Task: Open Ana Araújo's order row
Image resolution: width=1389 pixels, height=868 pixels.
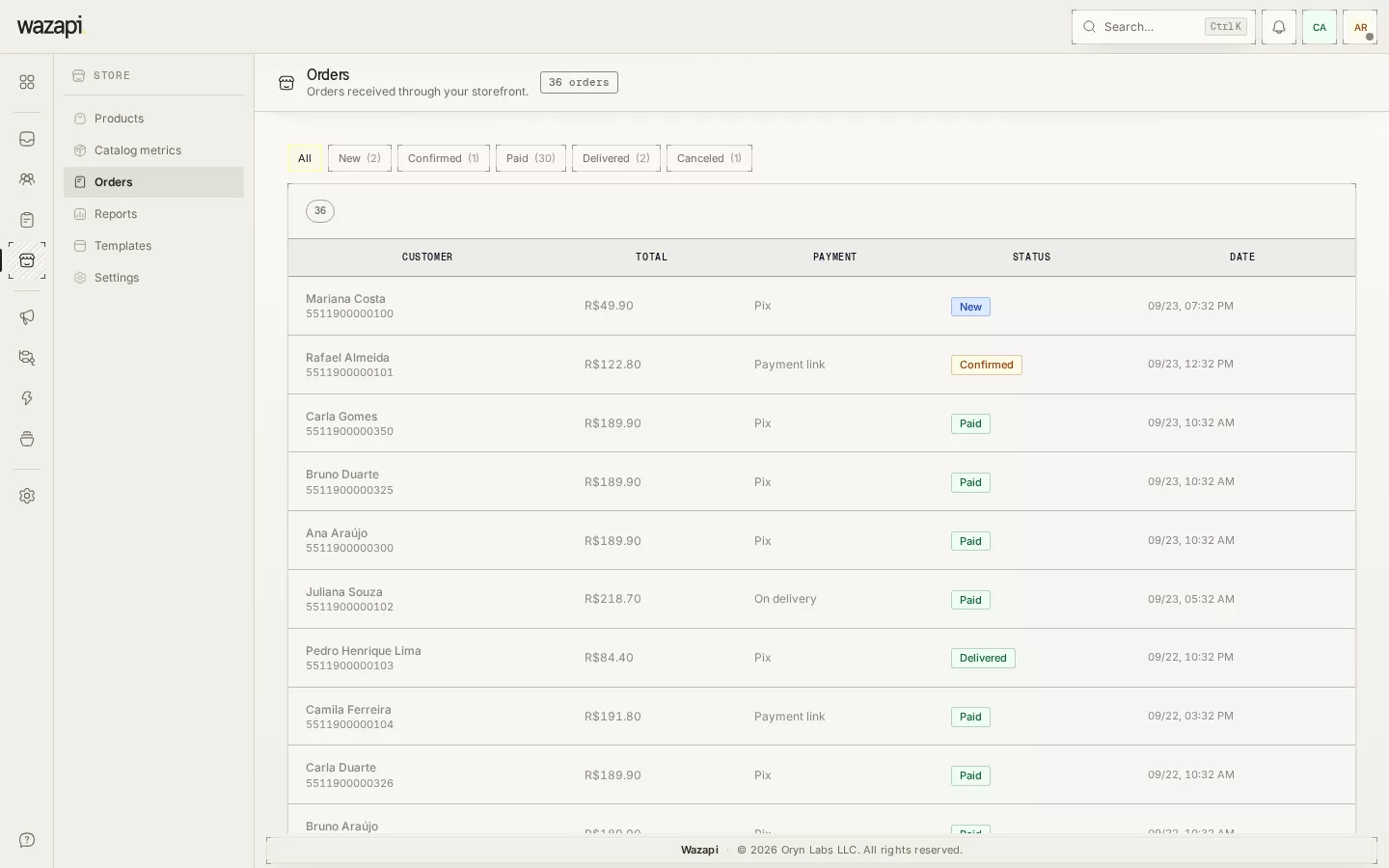Action: pyautogui.click(x=822, y=540)
